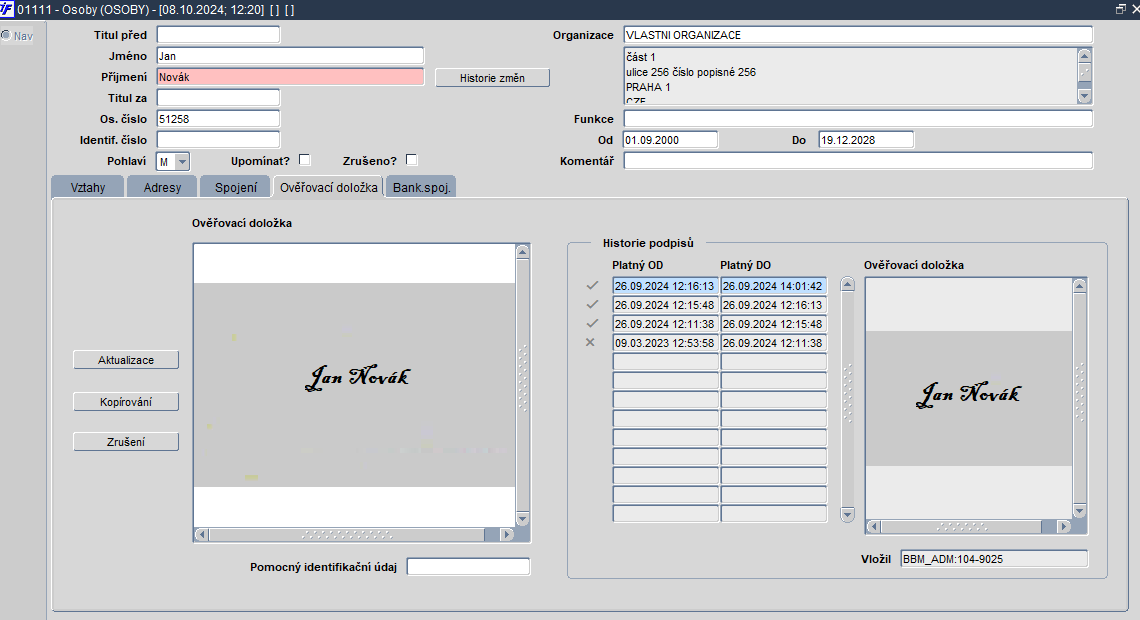This screenshot has height=620, width=1140.
Task: Click scroll-up arrow of address list box
Action: 1085,56
